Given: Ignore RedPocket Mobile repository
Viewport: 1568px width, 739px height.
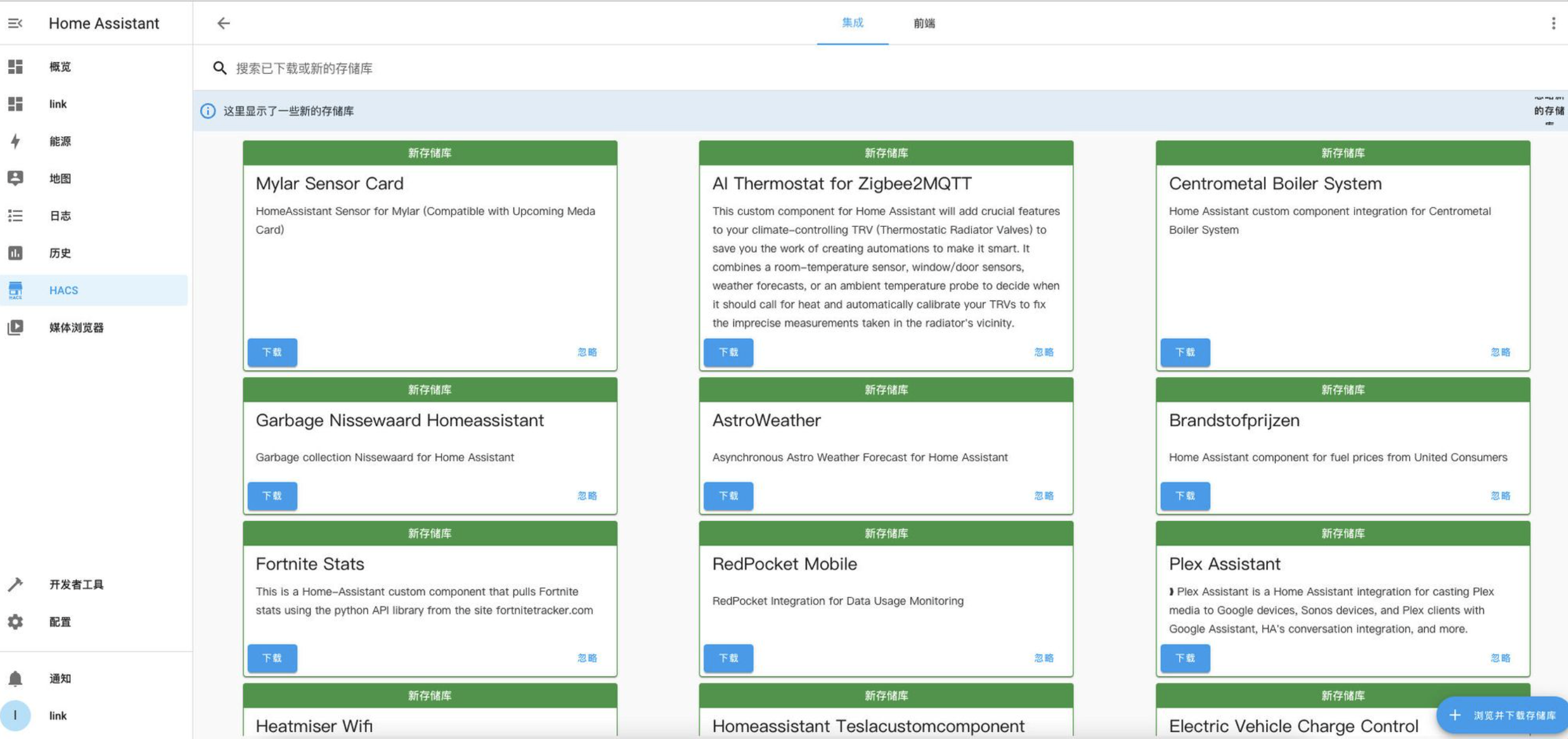Looking at the screenshot, I should pos(1044,658).
